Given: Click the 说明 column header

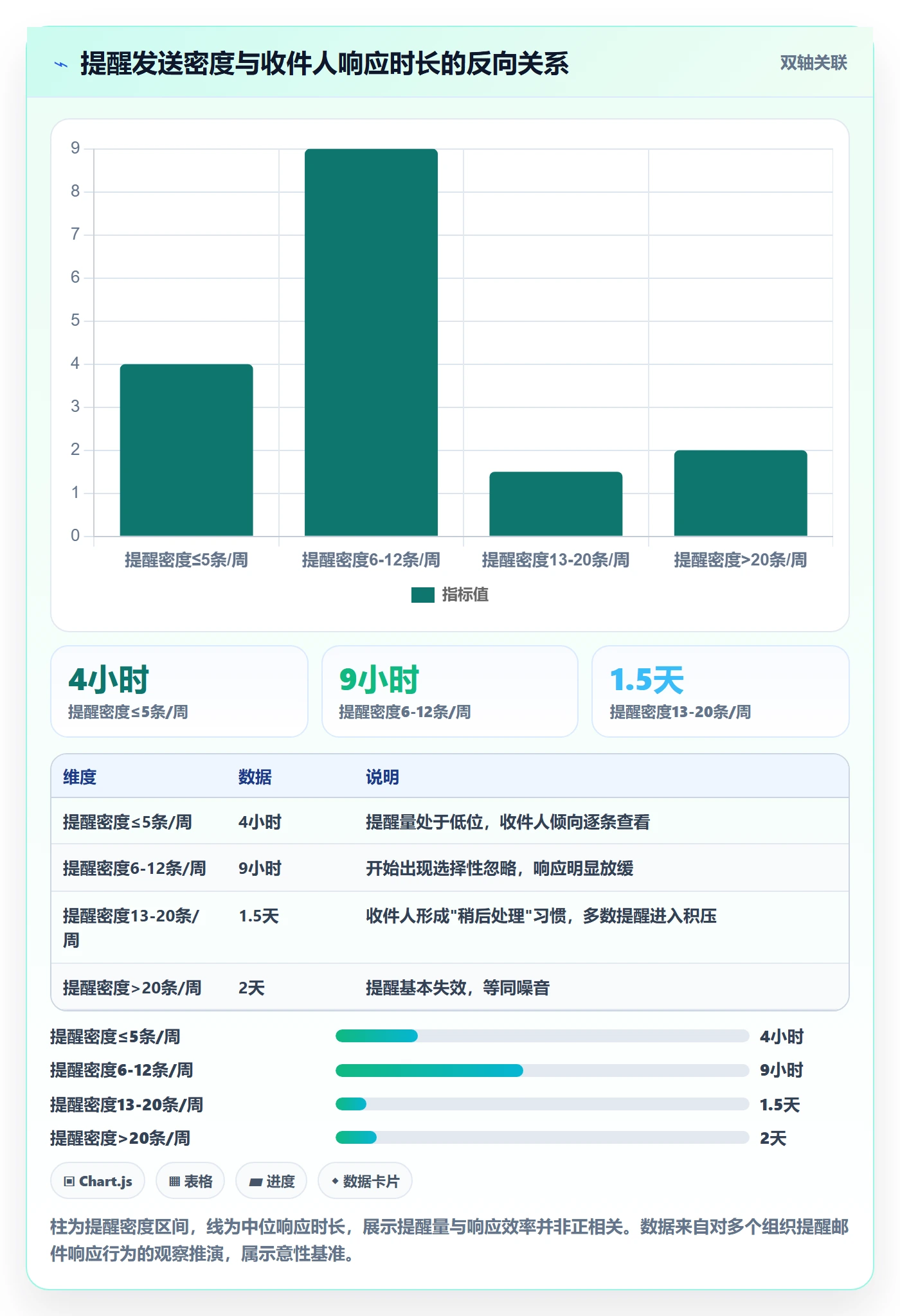Looking at the screenshot, I should tap(382, 777).
